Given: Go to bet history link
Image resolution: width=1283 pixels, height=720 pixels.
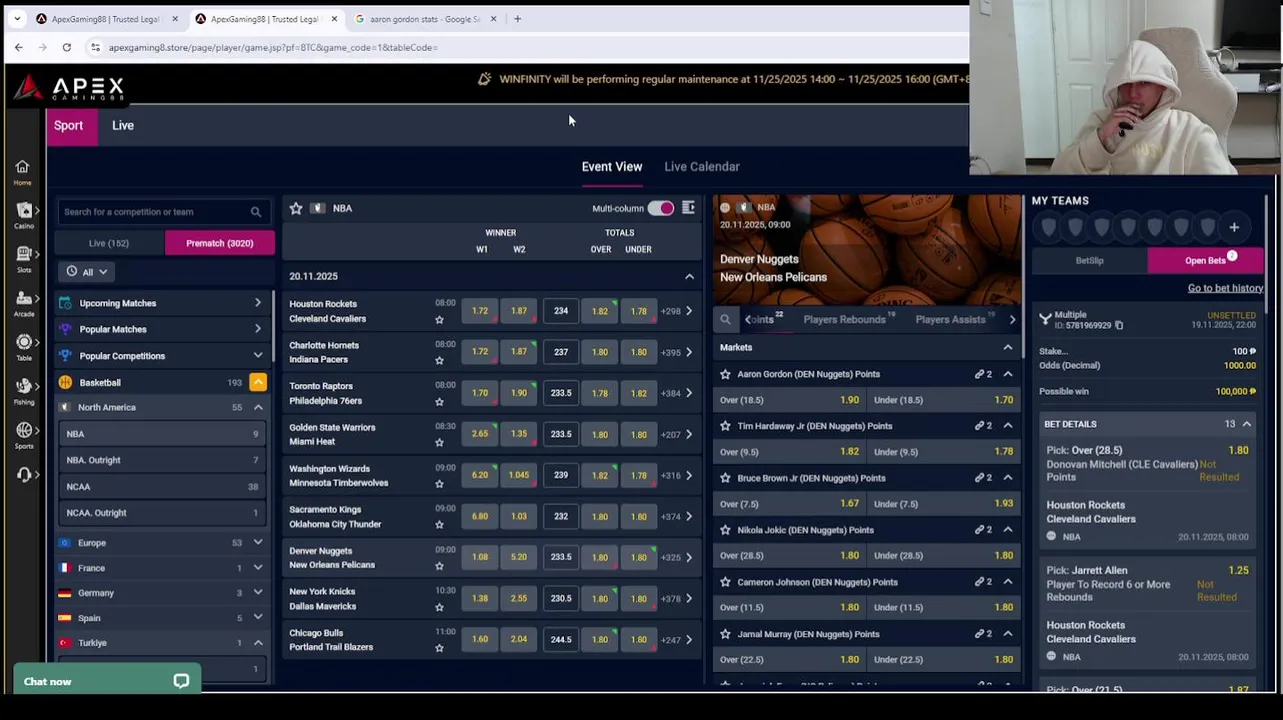Looking at the screenshot, I should (1225, 288).
